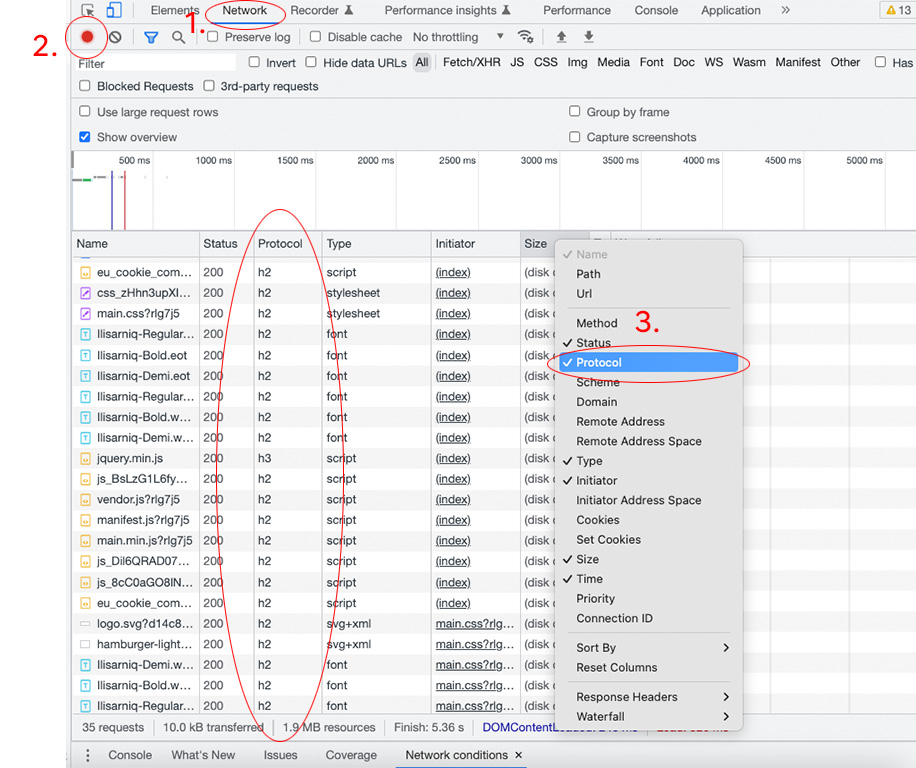Open network search magnifier

click(178, 37)
